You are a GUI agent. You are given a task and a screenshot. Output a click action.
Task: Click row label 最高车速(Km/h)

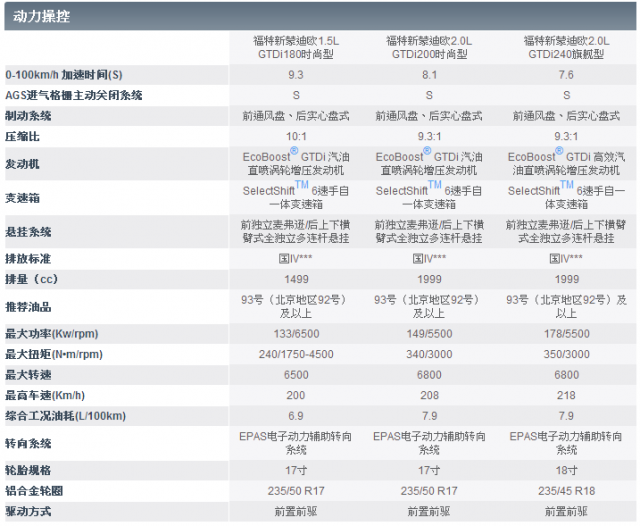click(45, 395)
